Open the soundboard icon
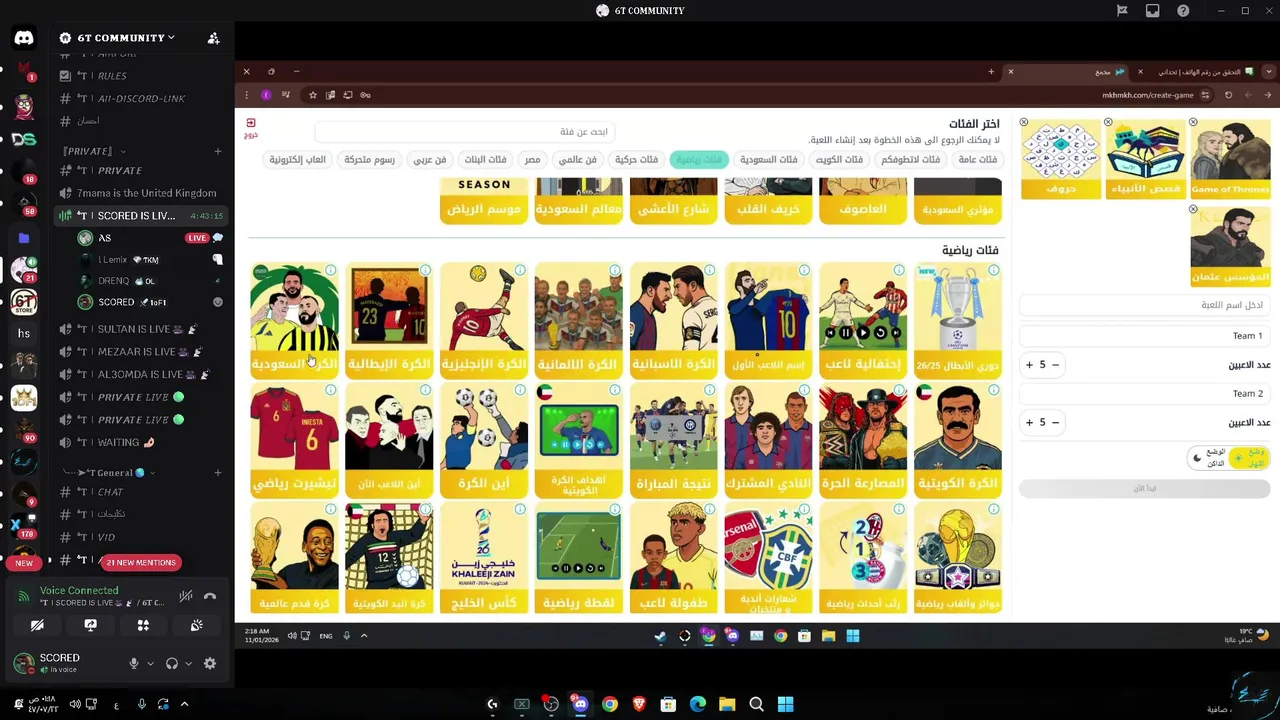1280x720 pixels. pyautogui.click(x=197, y=625)
